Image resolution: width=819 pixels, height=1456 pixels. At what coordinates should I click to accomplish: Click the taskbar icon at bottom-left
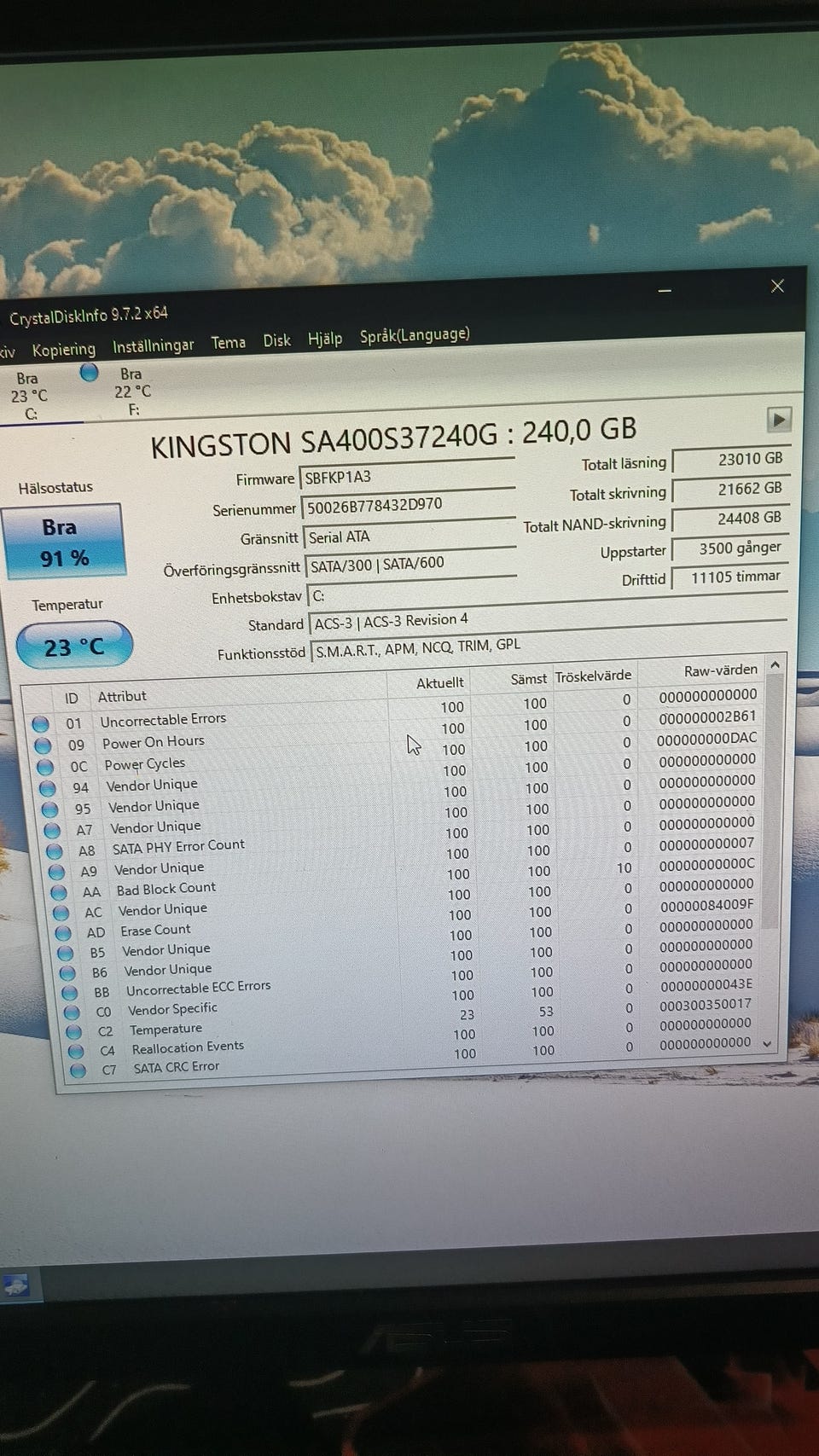(15, 1285)
